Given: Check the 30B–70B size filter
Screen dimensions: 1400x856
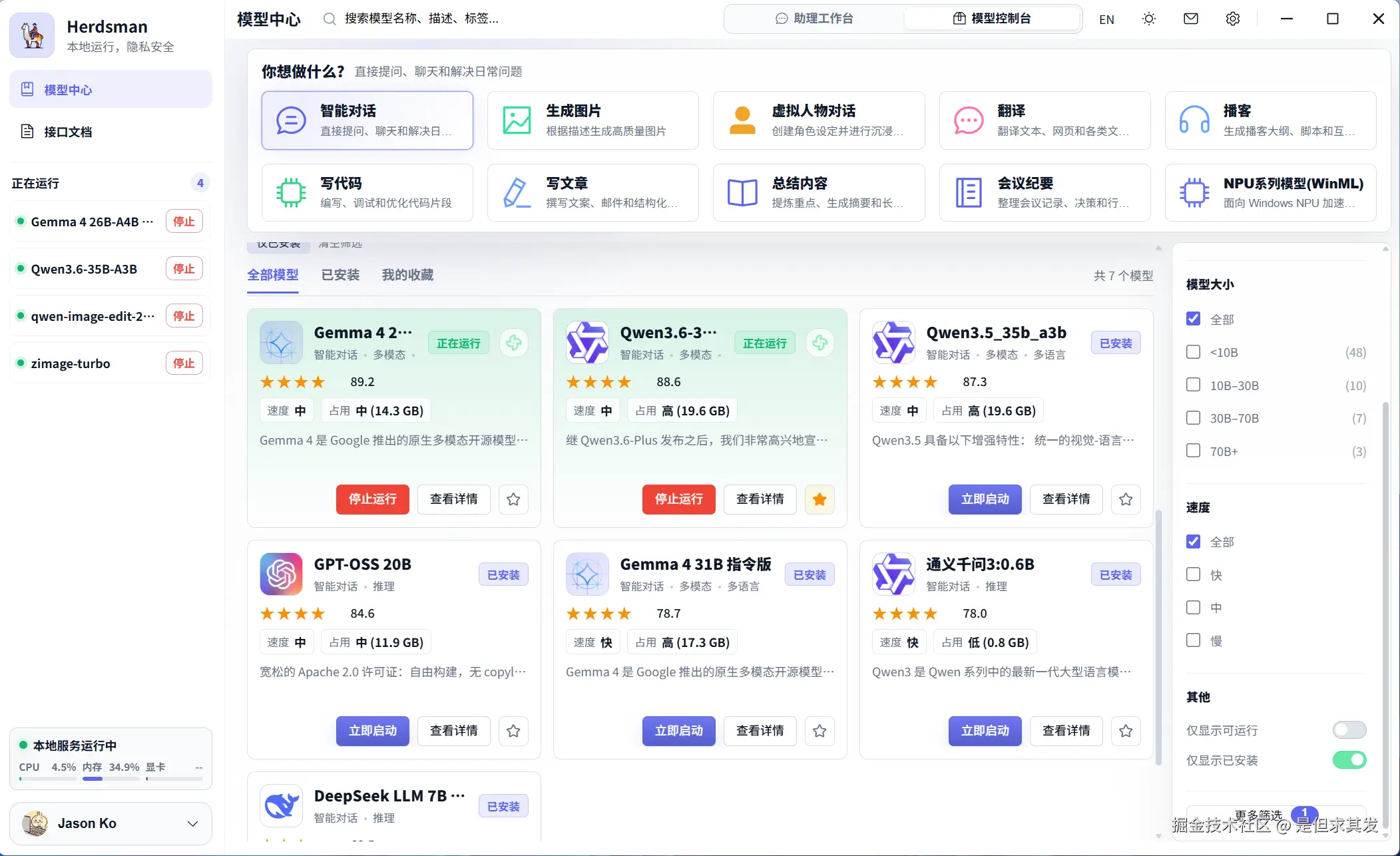Looking at the screenshot, I should 1194,418.
